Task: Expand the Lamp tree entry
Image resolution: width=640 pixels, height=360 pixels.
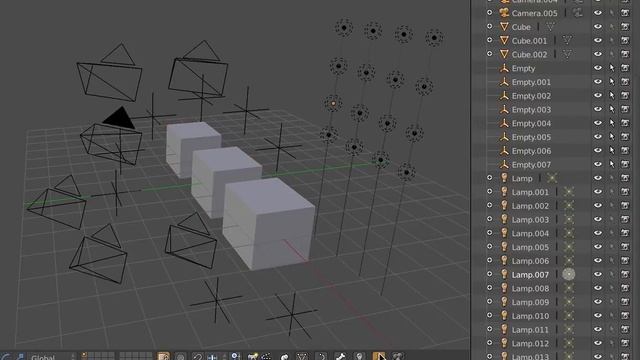Action: [489, 178]
